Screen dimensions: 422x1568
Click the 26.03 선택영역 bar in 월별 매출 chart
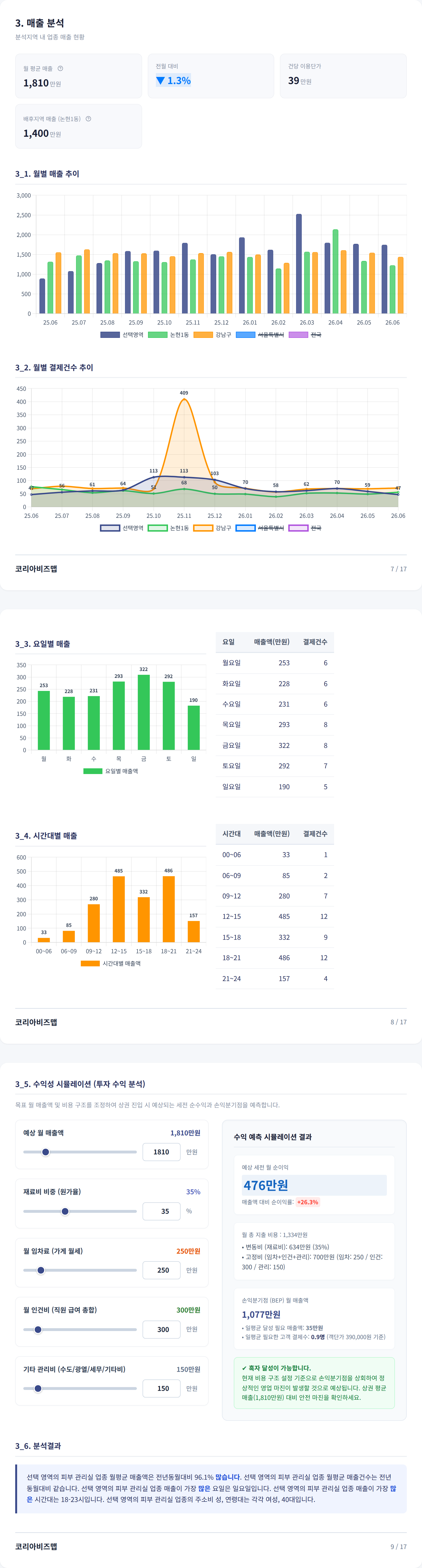299,264
